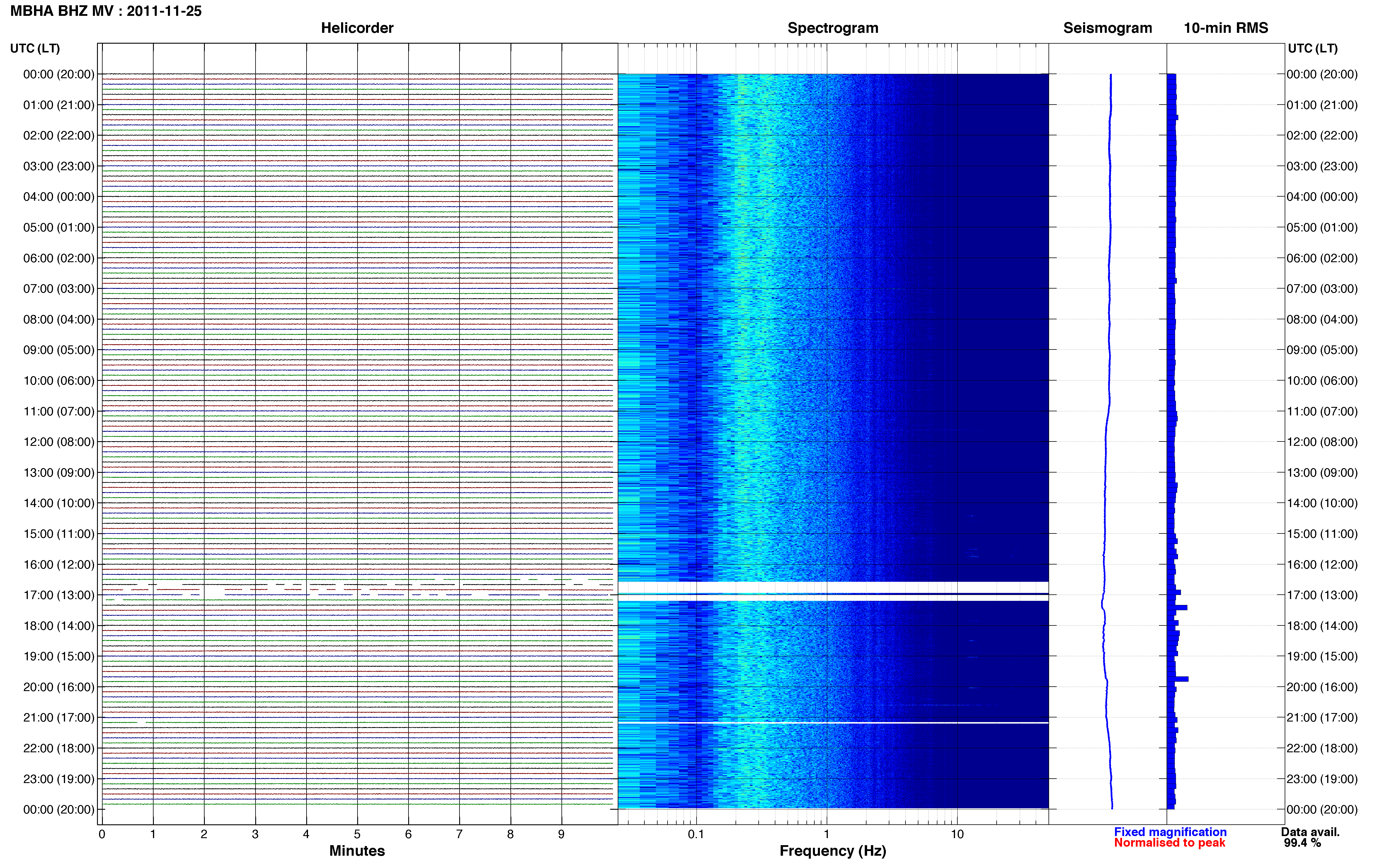
Task: Click the 'Frequency (Hz)' axis title
Action: click(833, 851)
